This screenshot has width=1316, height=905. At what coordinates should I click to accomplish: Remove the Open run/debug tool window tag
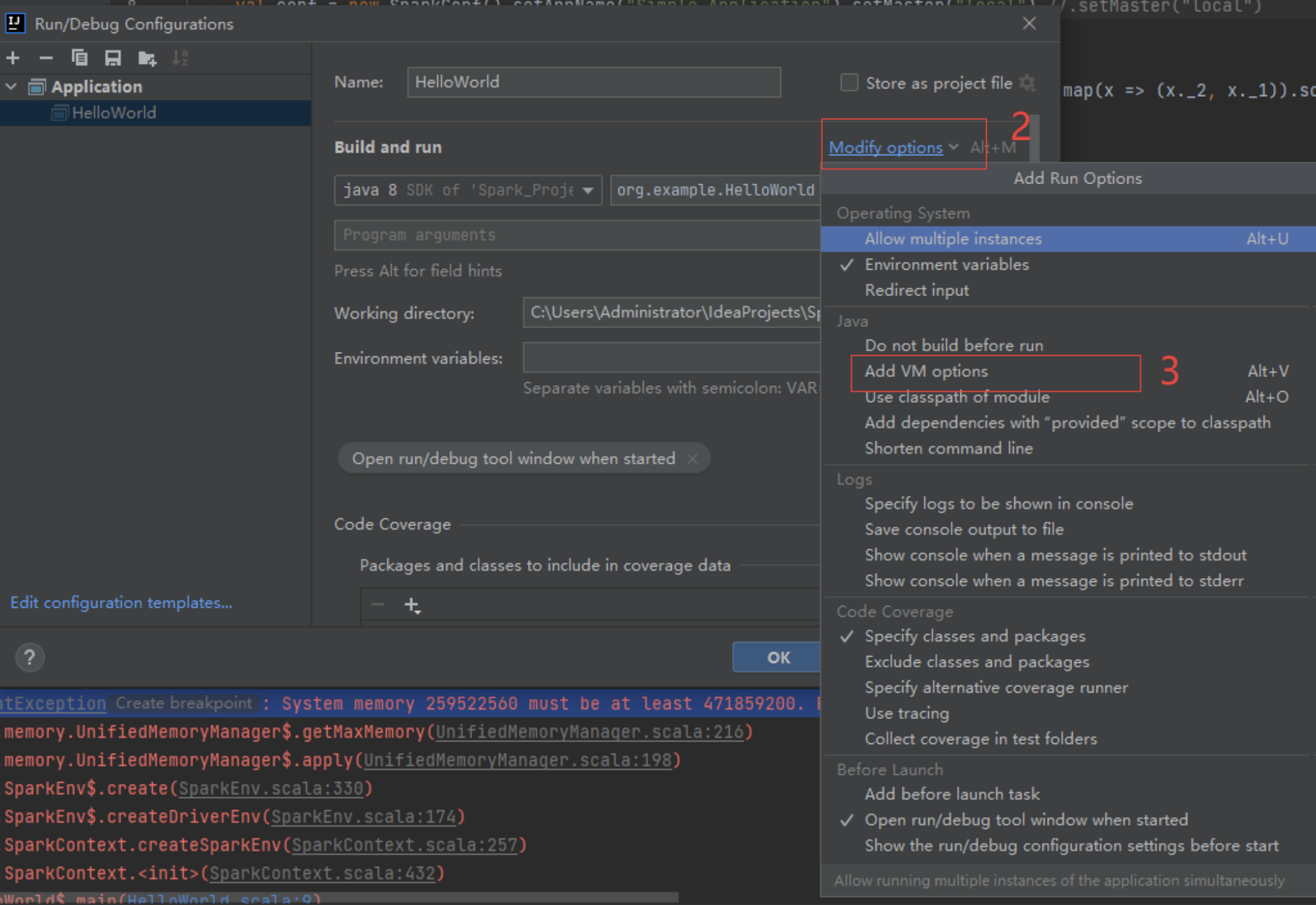(693, 459)
